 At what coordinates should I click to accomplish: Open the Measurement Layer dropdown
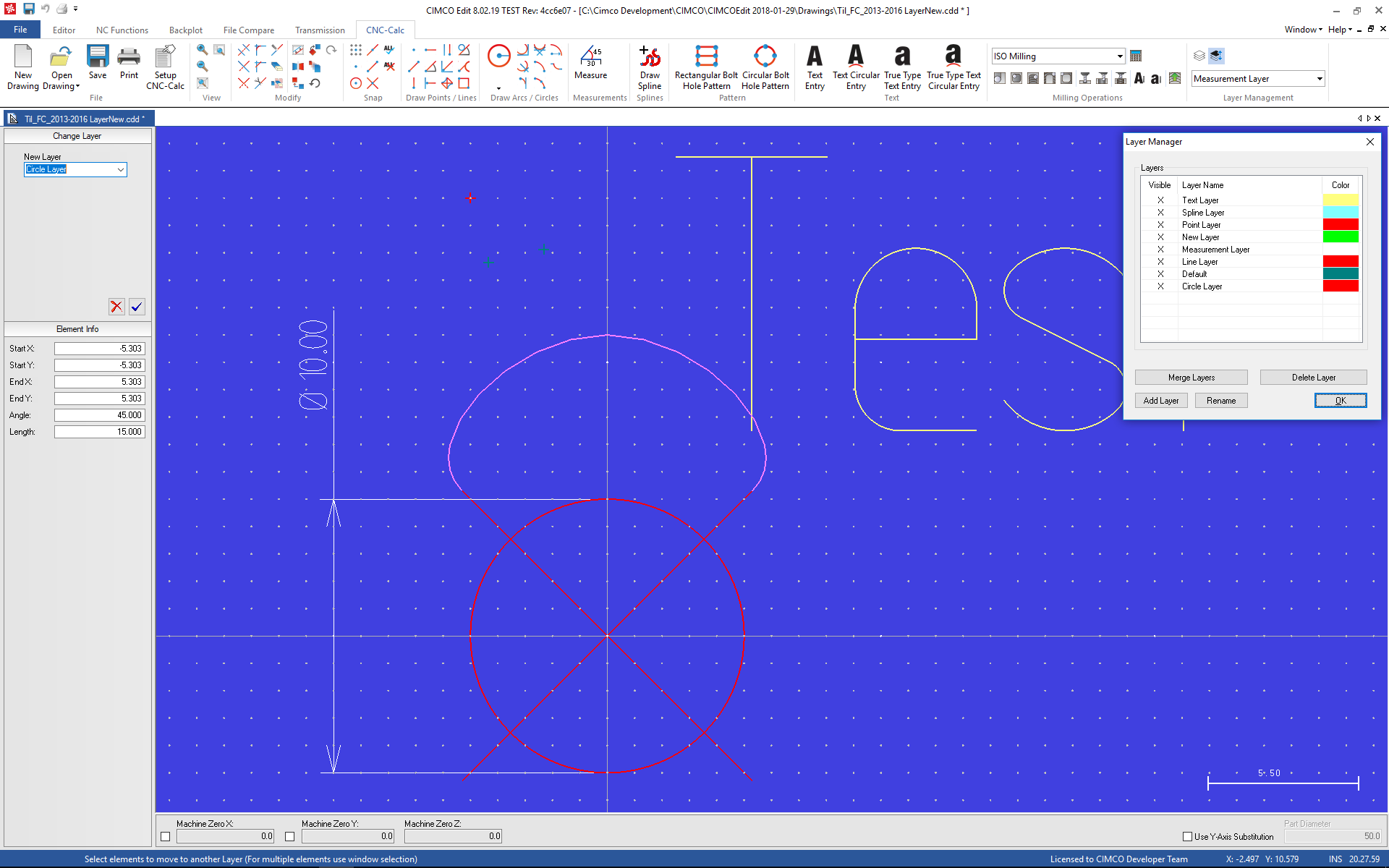[1319, 79]
